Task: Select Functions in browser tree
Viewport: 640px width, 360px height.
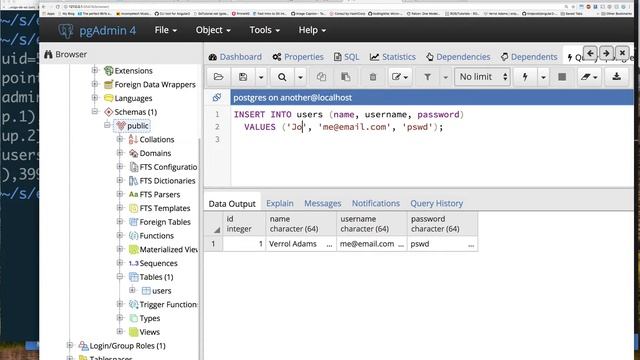Action: pyautogui.click(x=156, y=236)
